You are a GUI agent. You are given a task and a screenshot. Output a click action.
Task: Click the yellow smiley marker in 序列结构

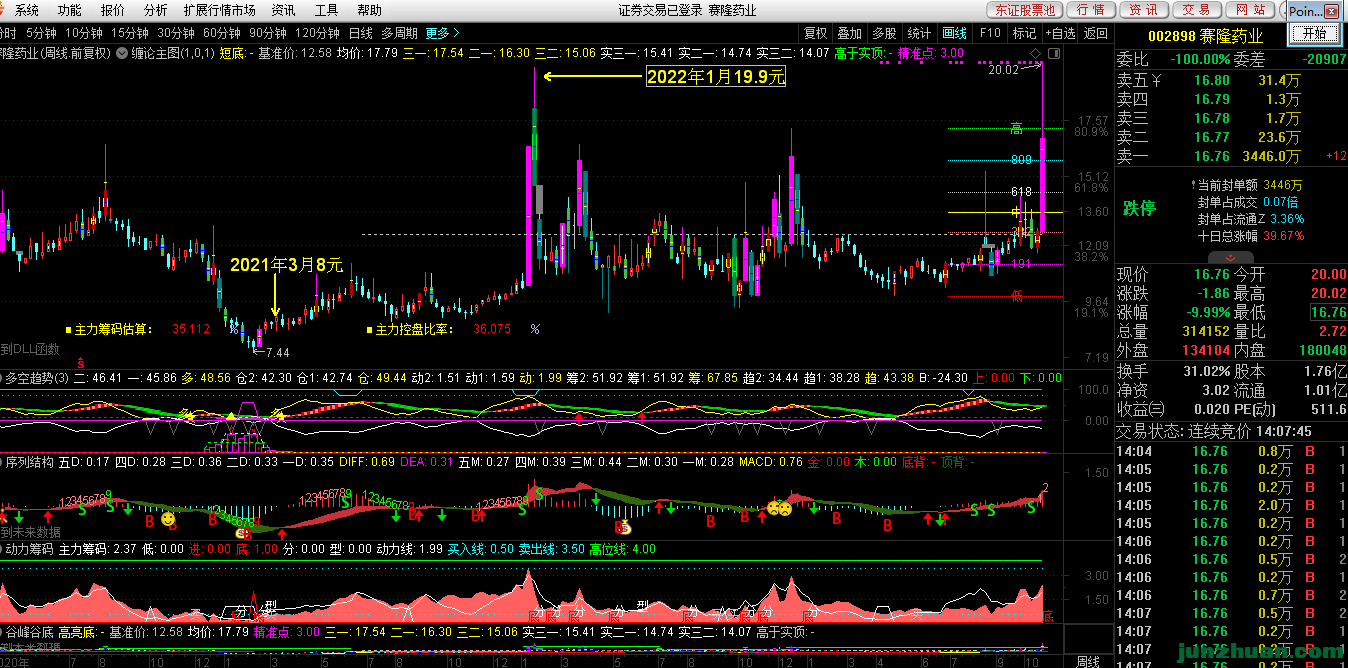(x=168, y=520)
